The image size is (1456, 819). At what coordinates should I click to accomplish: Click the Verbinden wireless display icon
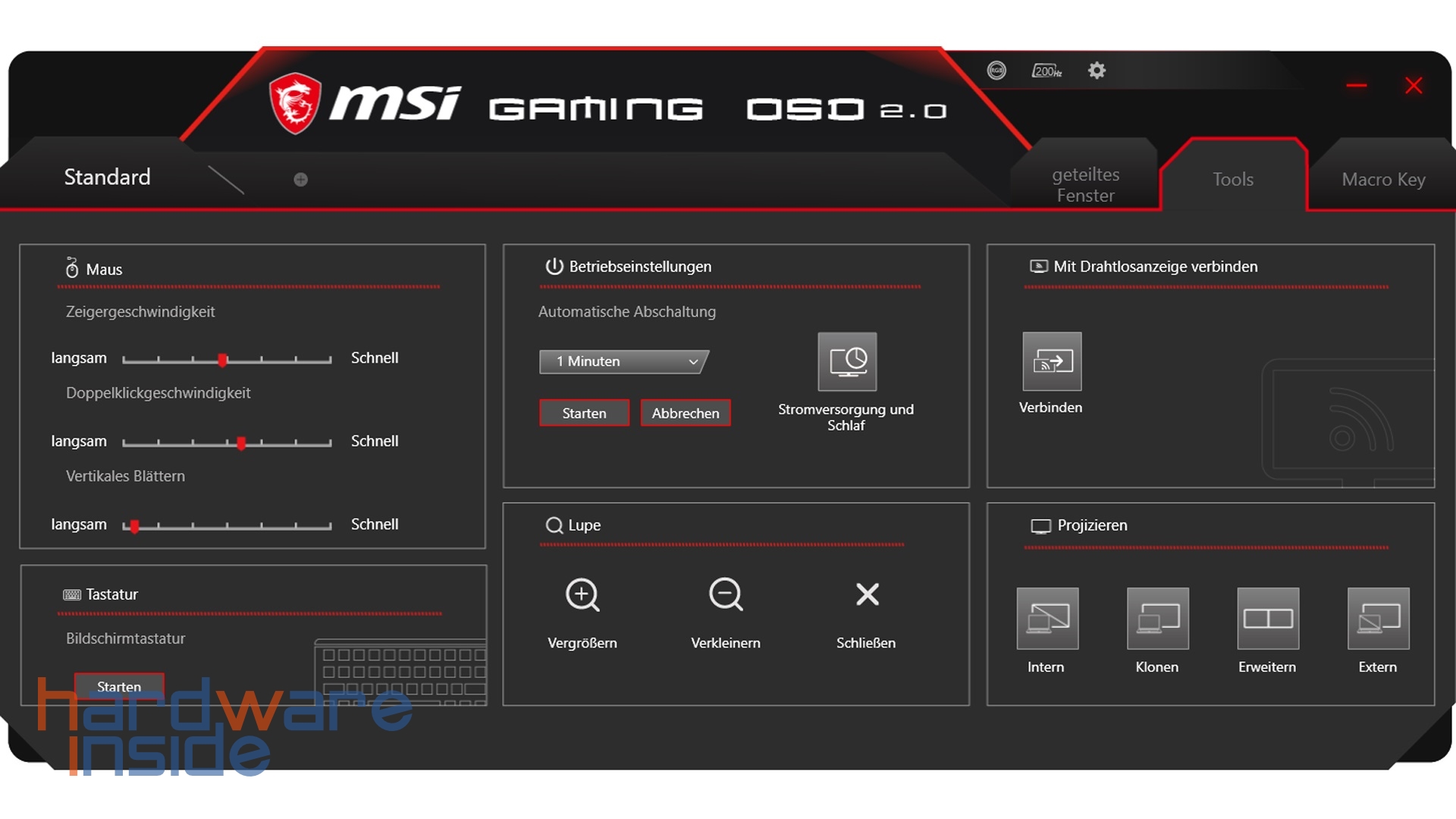tap(1052, 361)
